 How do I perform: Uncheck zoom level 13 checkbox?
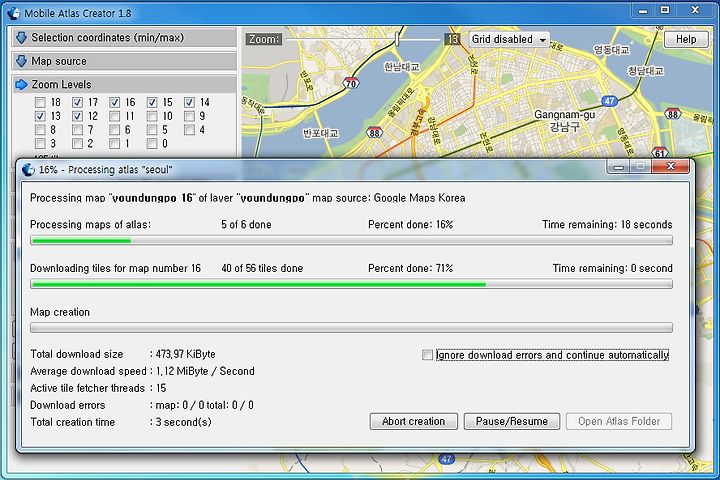click(40, 116)
